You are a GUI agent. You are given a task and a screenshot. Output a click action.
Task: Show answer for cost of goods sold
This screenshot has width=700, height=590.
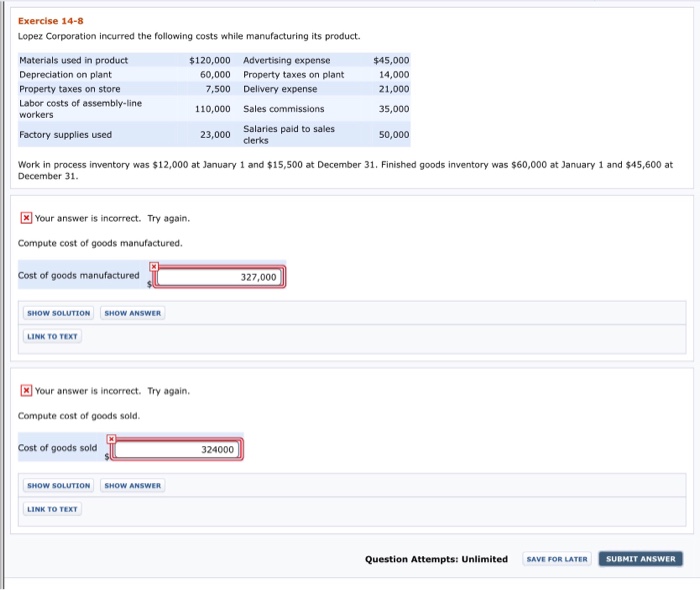[132, 486]
